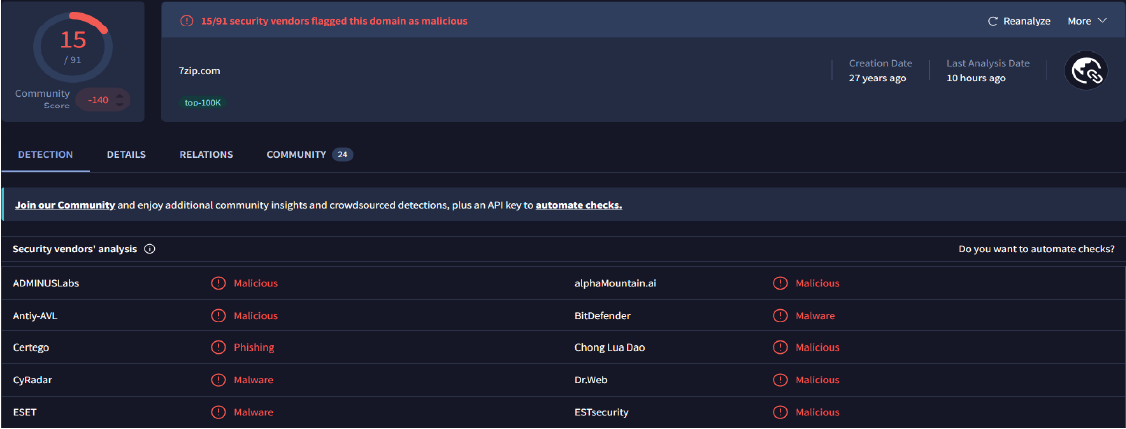Click the Join our Community link
Screen dimensions: 1126x429
65,205
